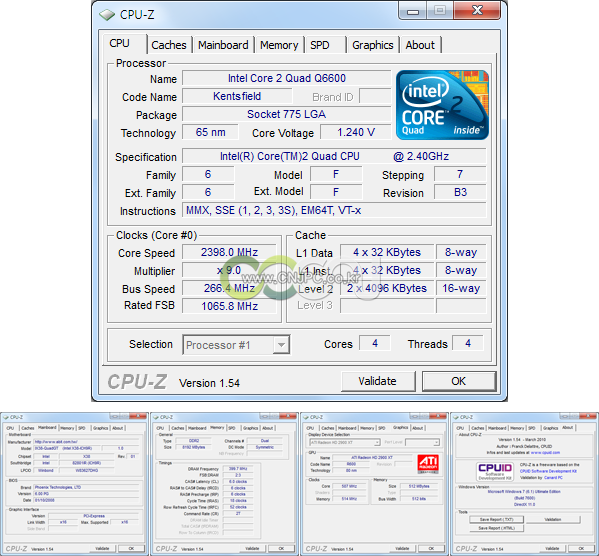Click Caches tab in the Mainboard window

tap(28, 428)
